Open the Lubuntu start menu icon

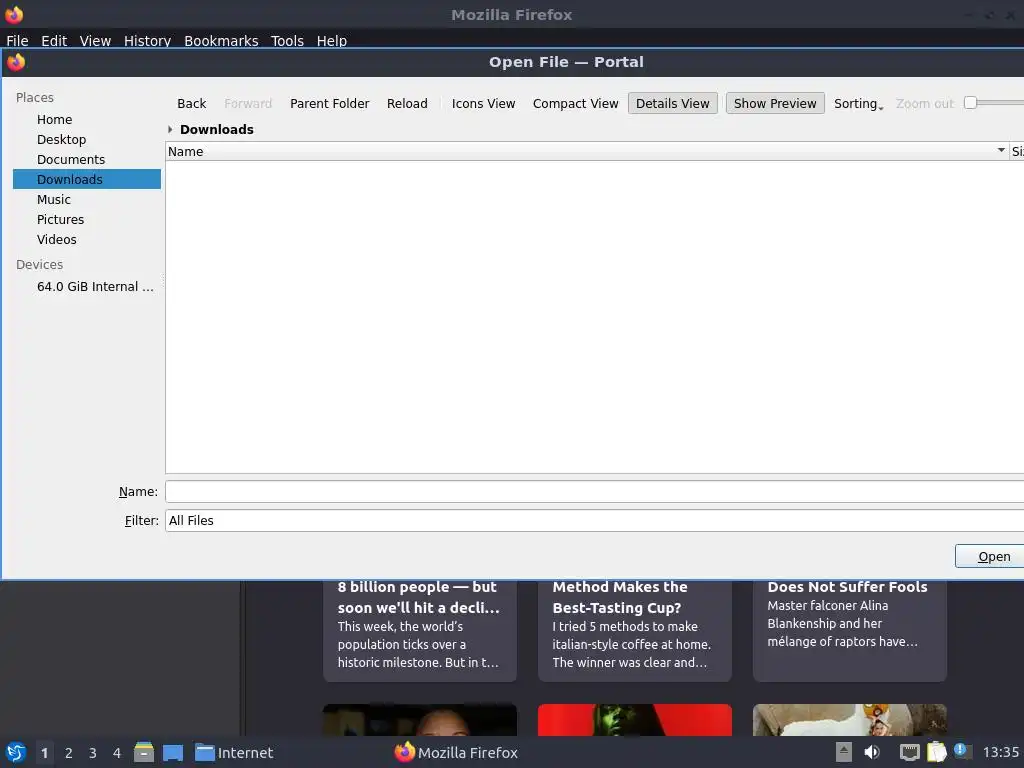[16, 752]
